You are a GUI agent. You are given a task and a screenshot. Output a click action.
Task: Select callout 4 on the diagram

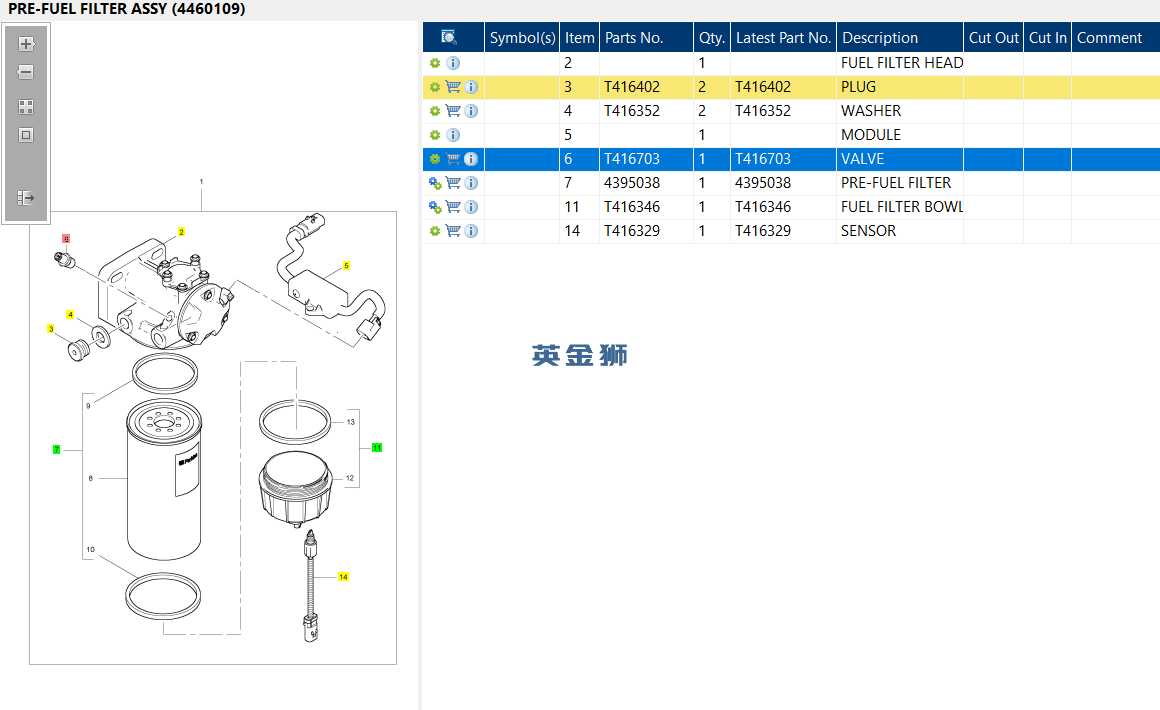[70, 315]
